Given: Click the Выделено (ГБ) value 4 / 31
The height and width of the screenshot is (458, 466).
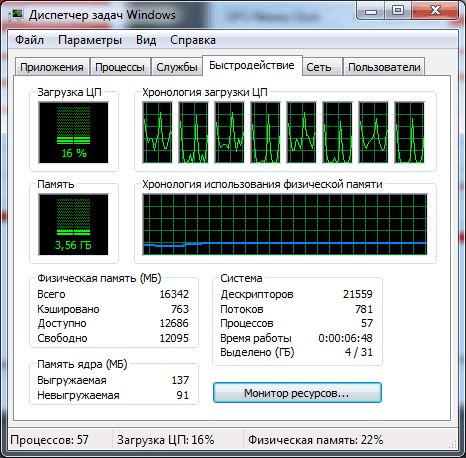Looking at the screenshot, I should tap(359, 352).
